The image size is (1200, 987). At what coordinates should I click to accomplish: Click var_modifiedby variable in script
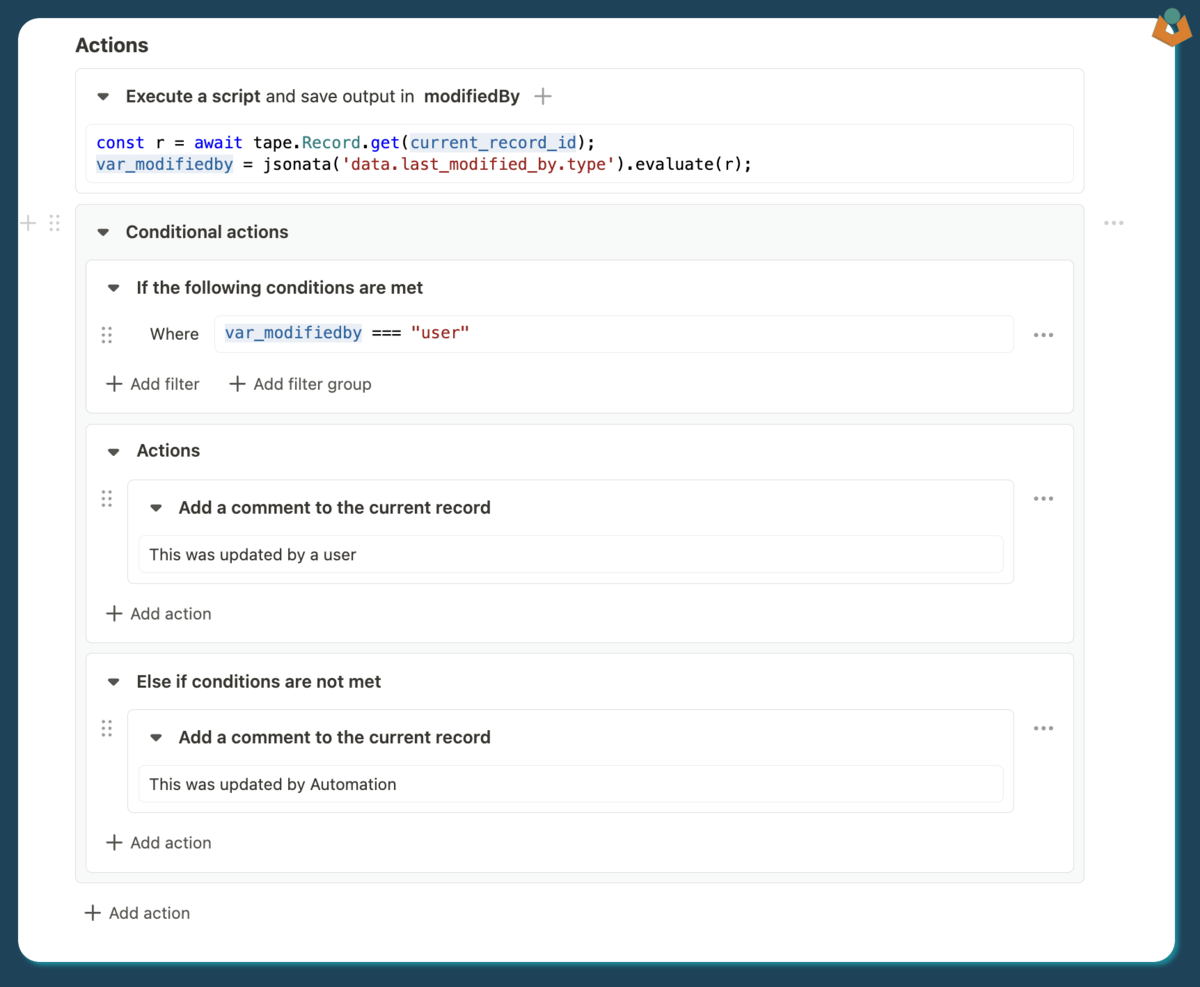[x=165, y=164]
